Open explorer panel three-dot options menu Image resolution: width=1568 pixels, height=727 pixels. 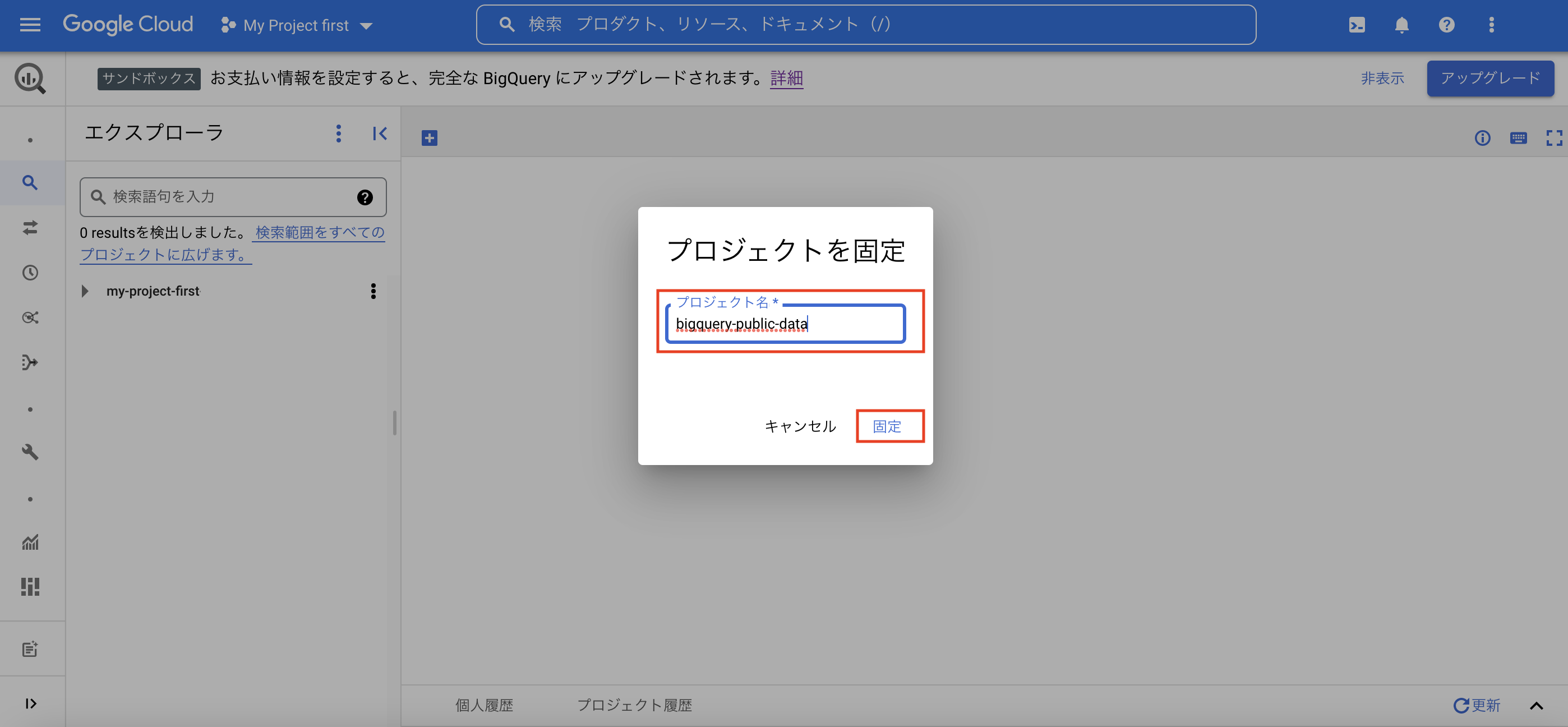click(338, 134)
